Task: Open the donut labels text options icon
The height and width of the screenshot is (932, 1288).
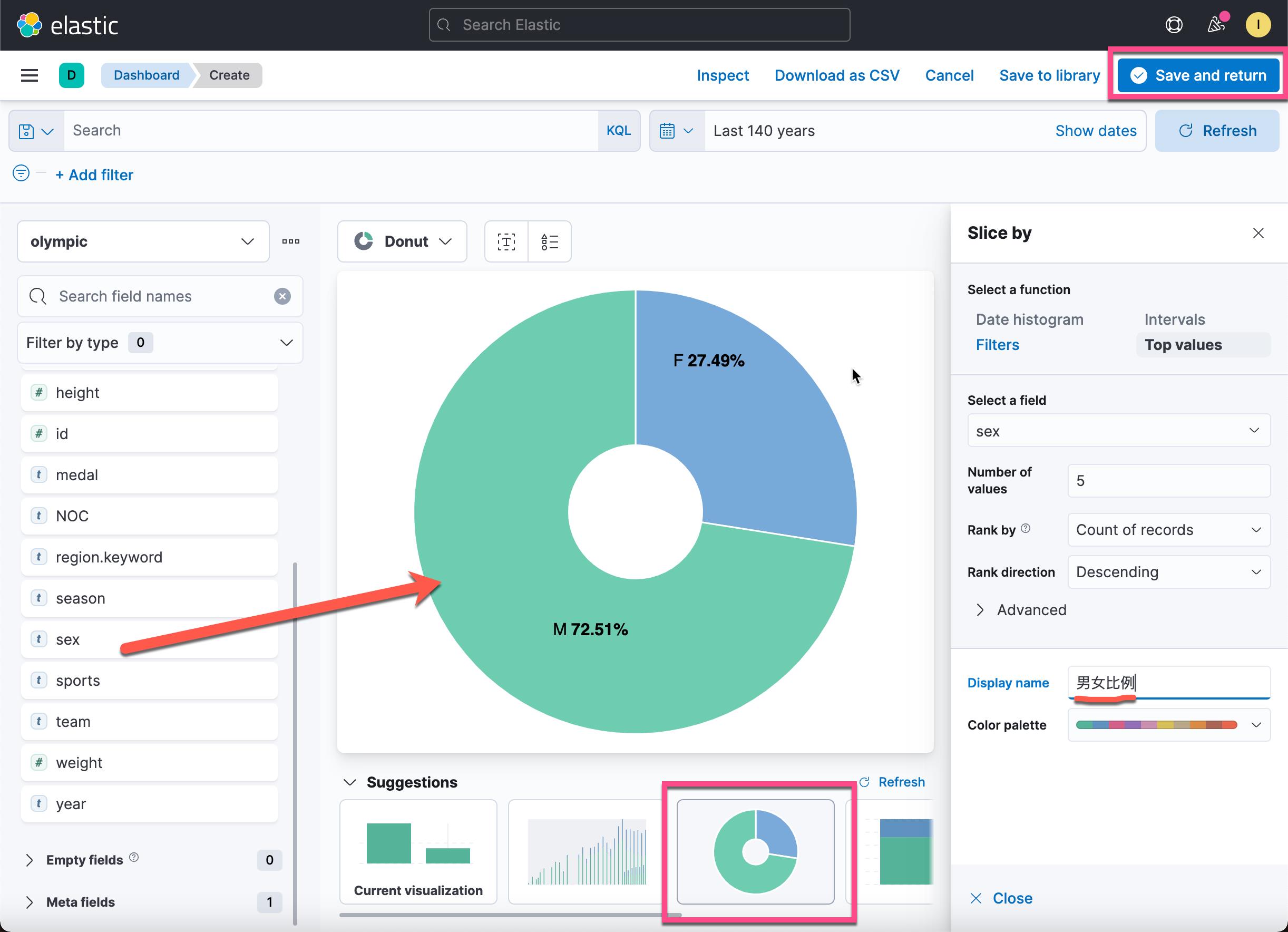Action: pyautogui.click(x=506, y=242)
